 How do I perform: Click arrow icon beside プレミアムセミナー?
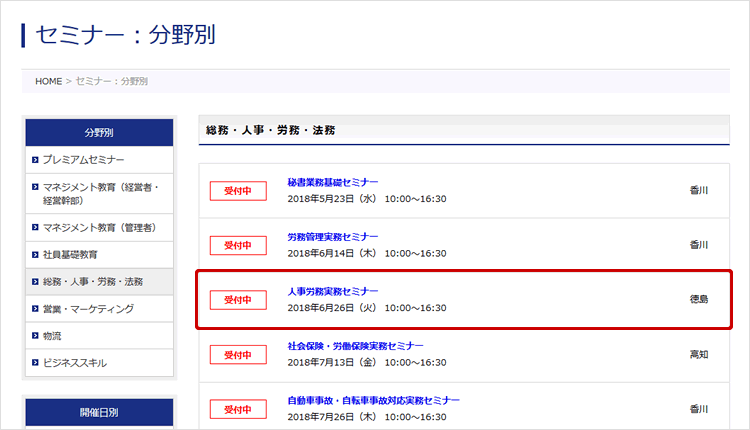(x=35, y=160)
